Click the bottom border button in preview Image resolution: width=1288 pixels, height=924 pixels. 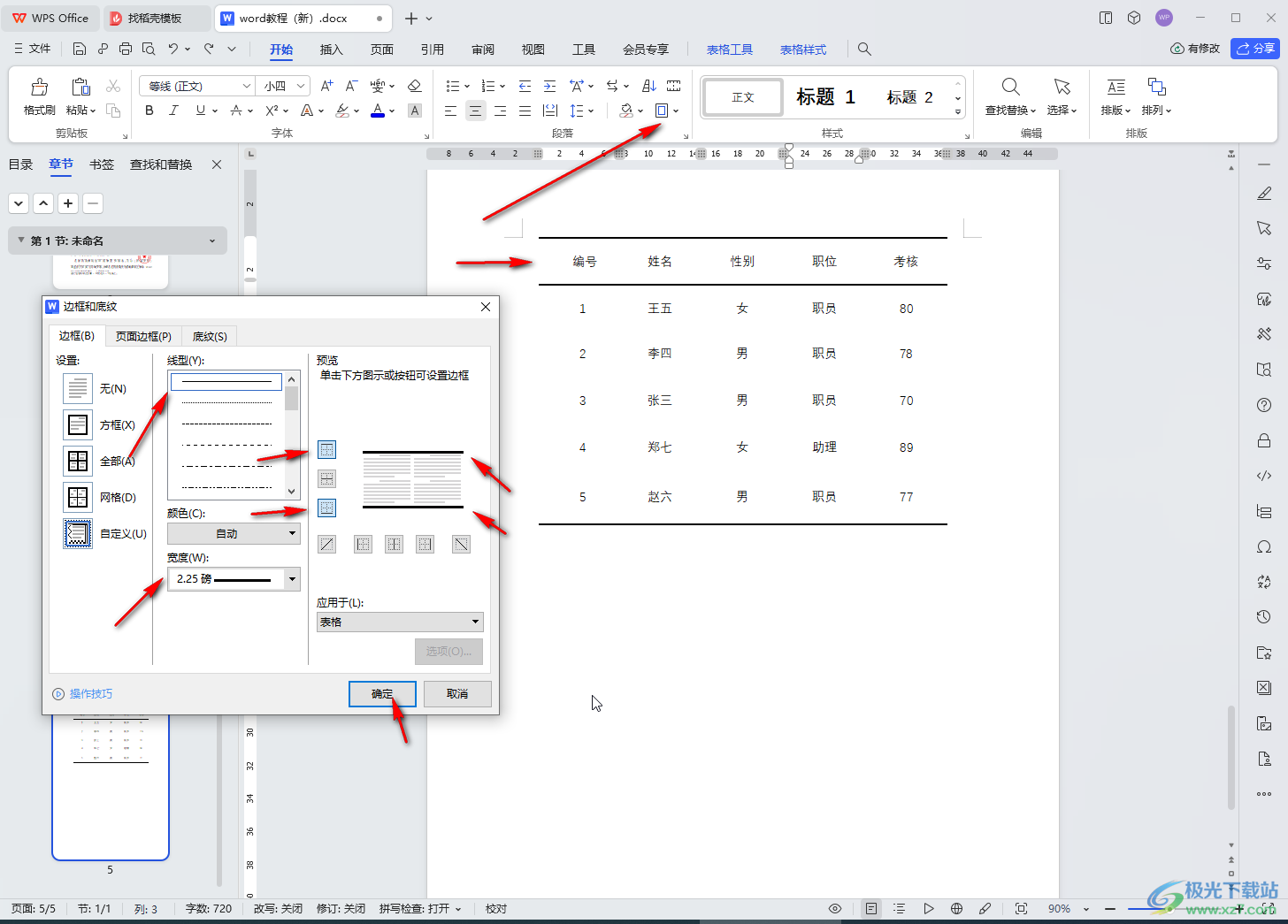pyautogui.click(x=326, y=508)
